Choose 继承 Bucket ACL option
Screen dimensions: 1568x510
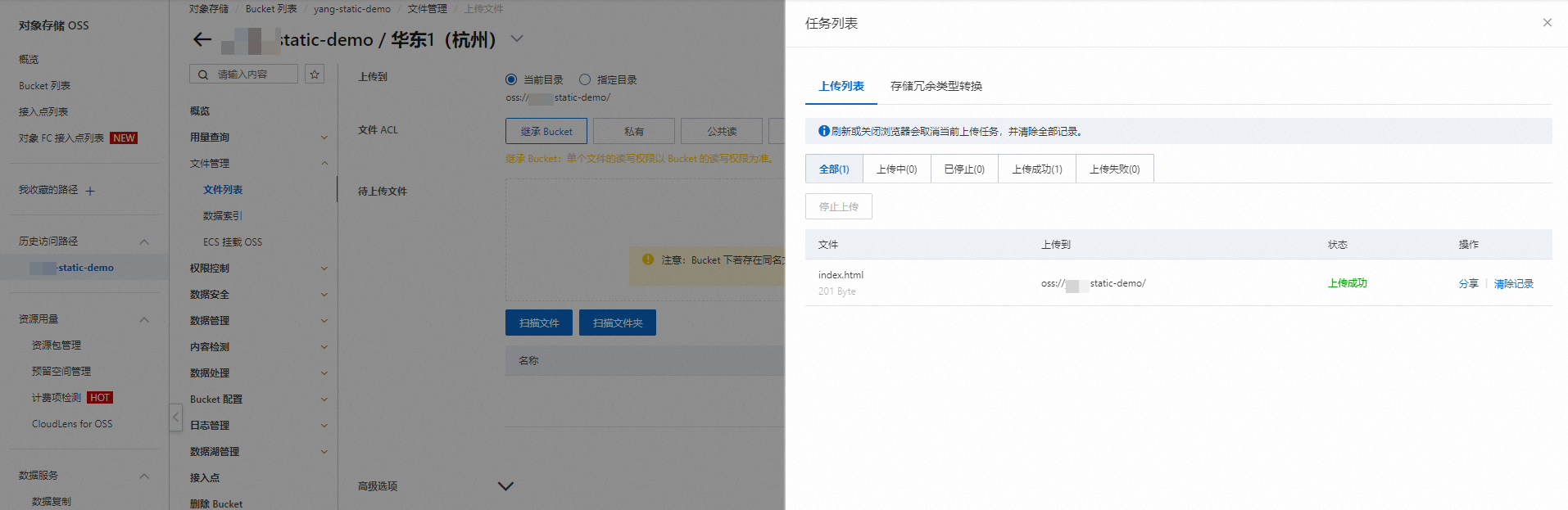(x=546, y=131)
